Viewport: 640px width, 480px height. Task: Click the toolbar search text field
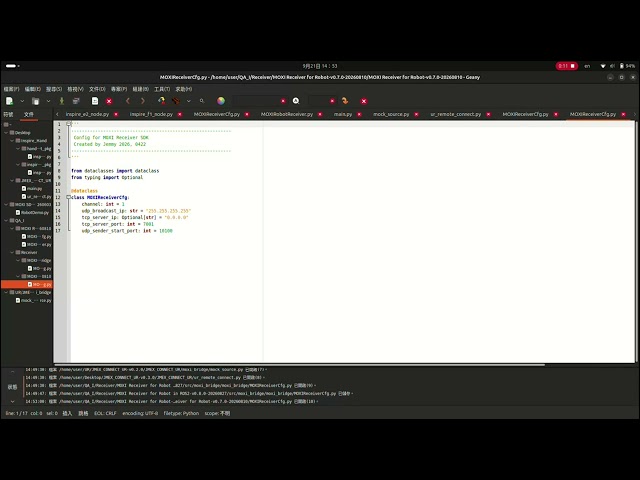click(256, 101)
